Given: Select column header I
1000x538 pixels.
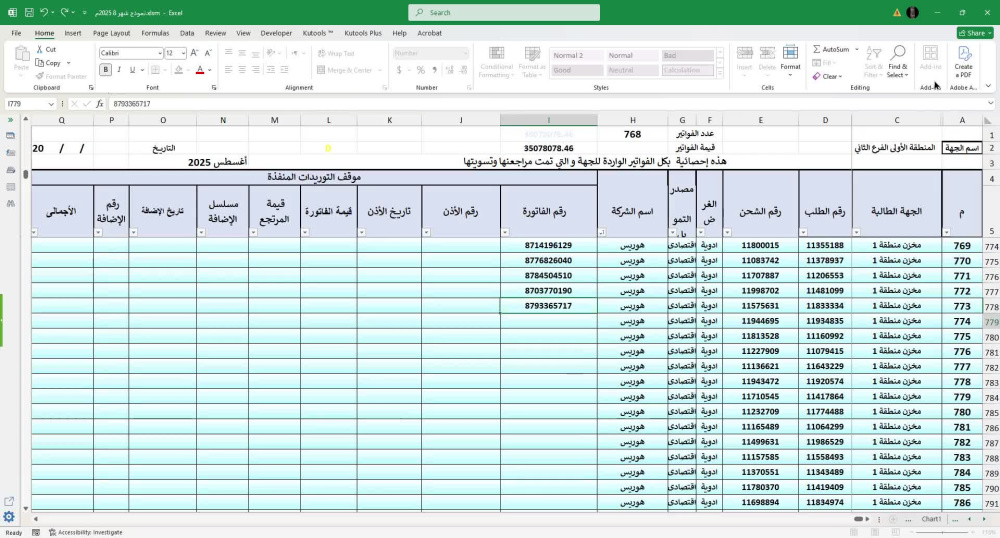Looking at the screenshot, I should tap(548, 120).
